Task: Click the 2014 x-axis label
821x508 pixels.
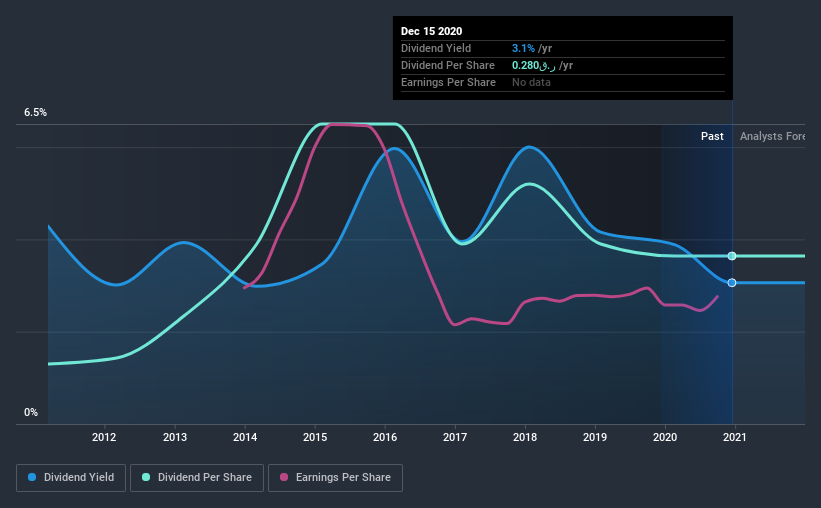Action: (x=245, y=437)
